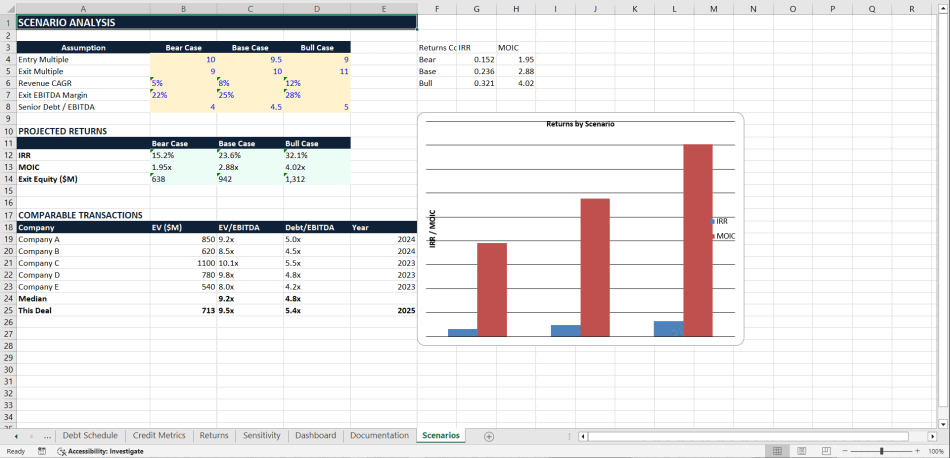The image size is (950, 458).
Task: Click zoom in plus icon
Action: coord(917,451)
